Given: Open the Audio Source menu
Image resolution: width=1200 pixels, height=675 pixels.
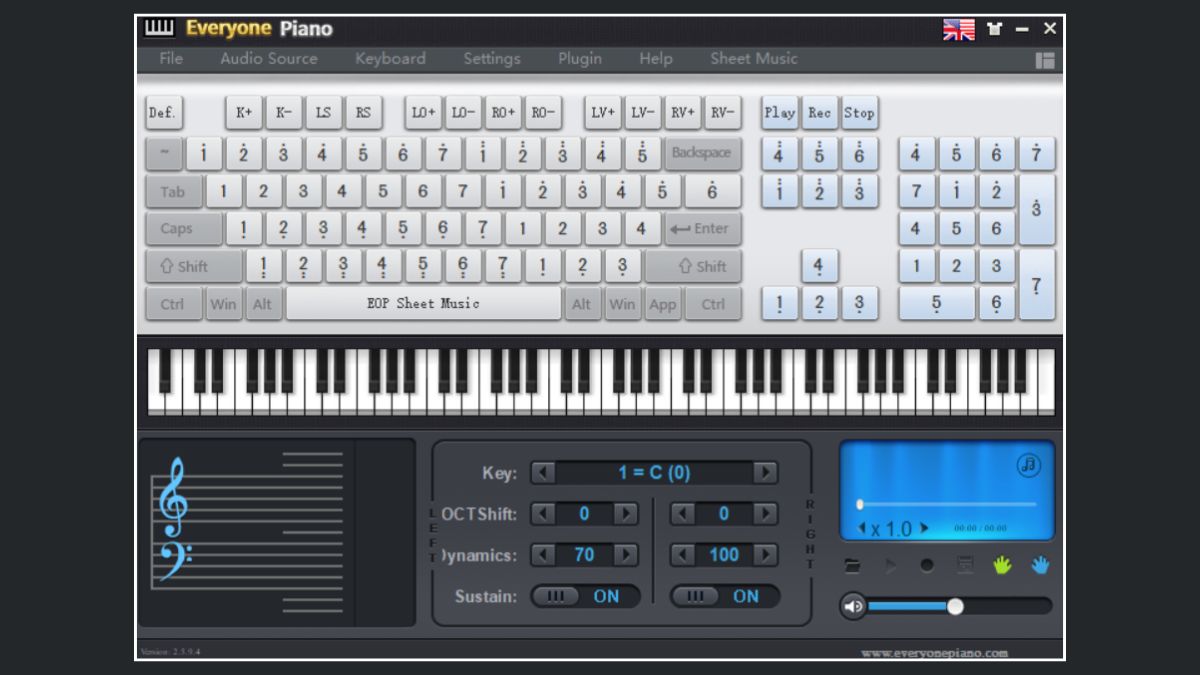Looking at the screenshot, I should pyautogui.click(x=269, y=59).
